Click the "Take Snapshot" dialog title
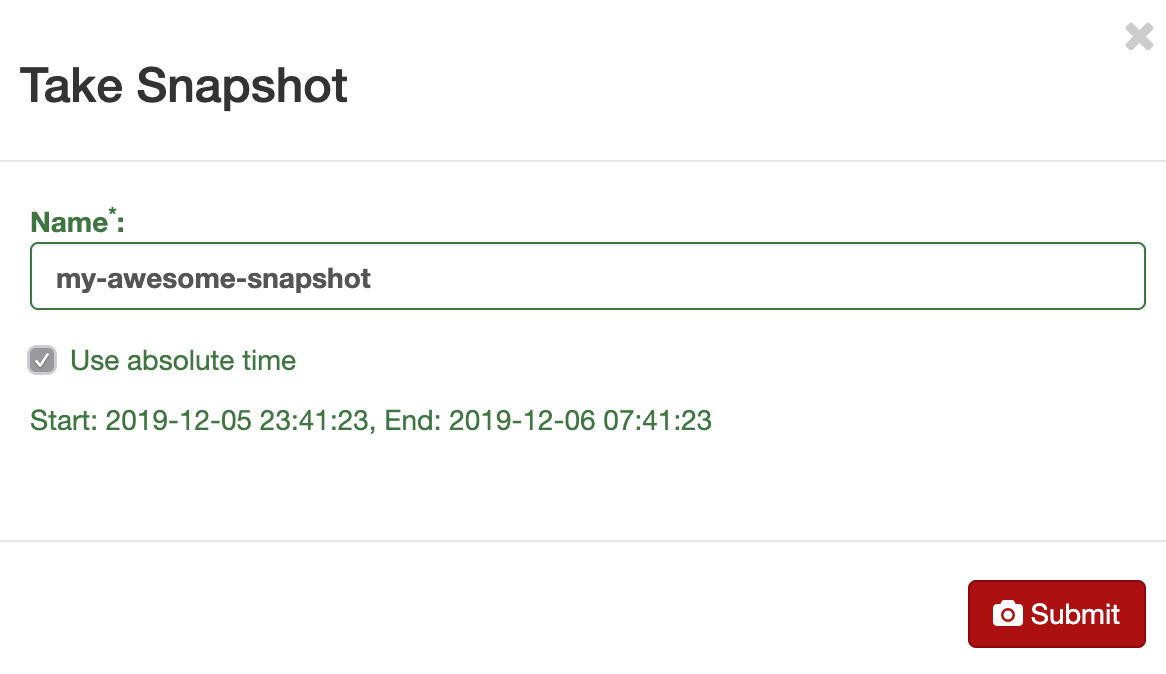The image size is (1166, 674). pyautogui.click(x=184, y=86)
